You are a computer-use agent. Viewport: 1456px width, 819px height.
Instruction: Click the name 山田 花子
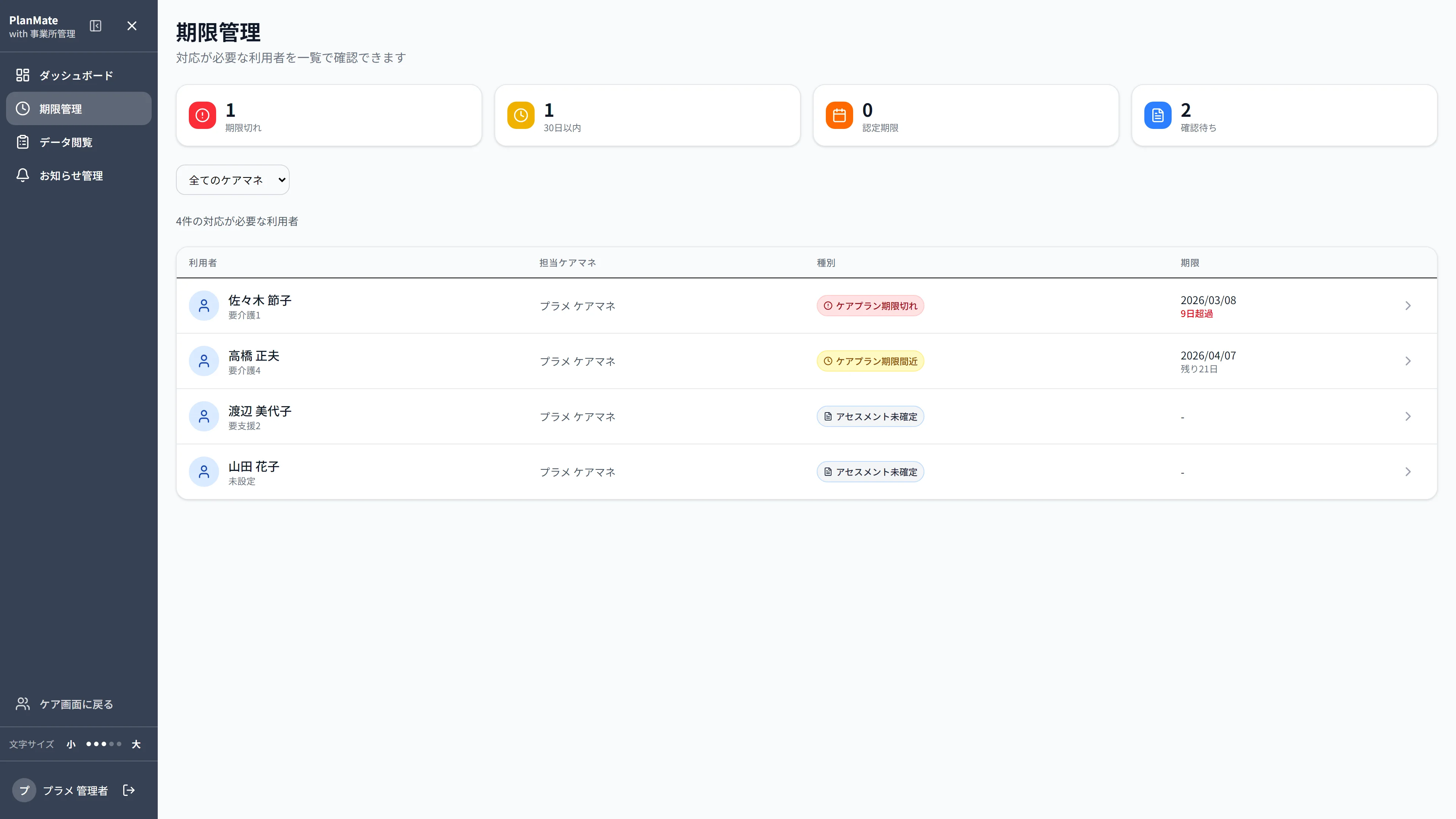(x=254, y=466)
